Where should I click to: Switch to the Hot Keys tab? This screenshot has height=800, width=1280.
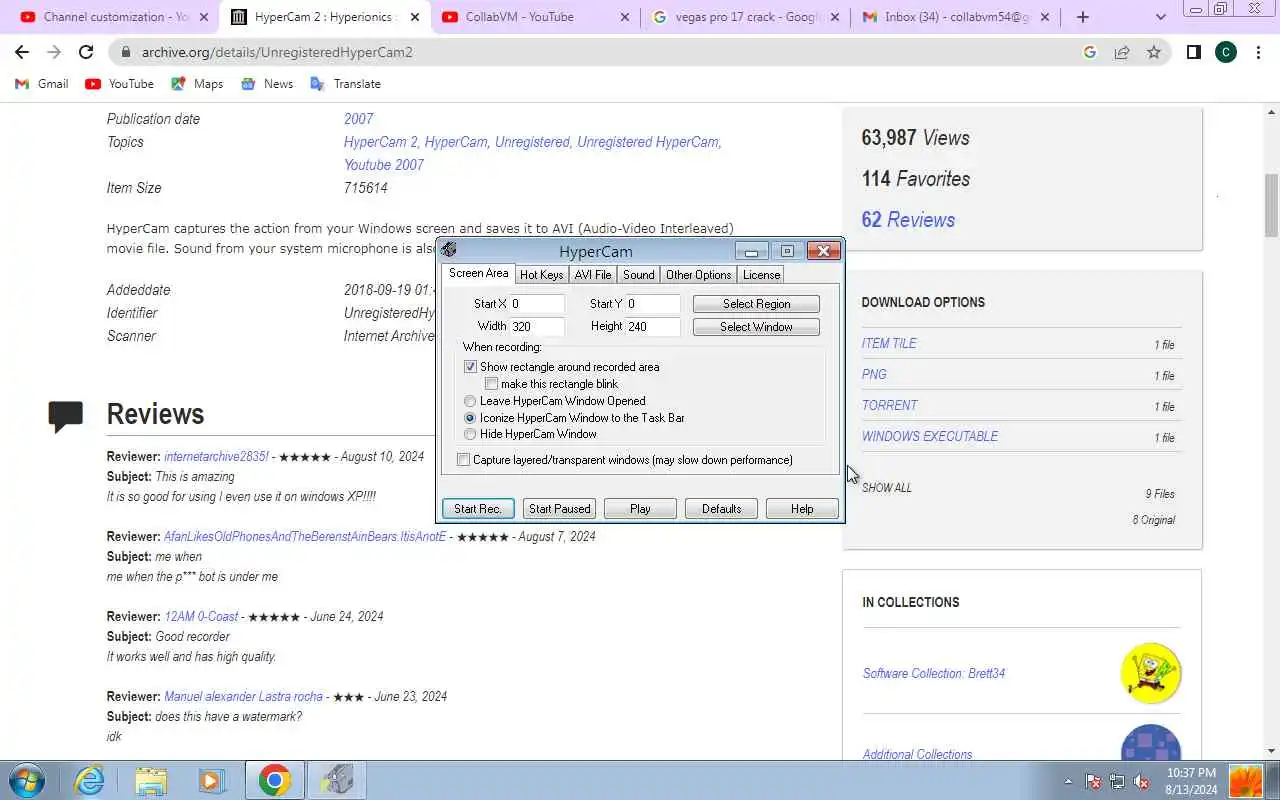tap(541, 275)
